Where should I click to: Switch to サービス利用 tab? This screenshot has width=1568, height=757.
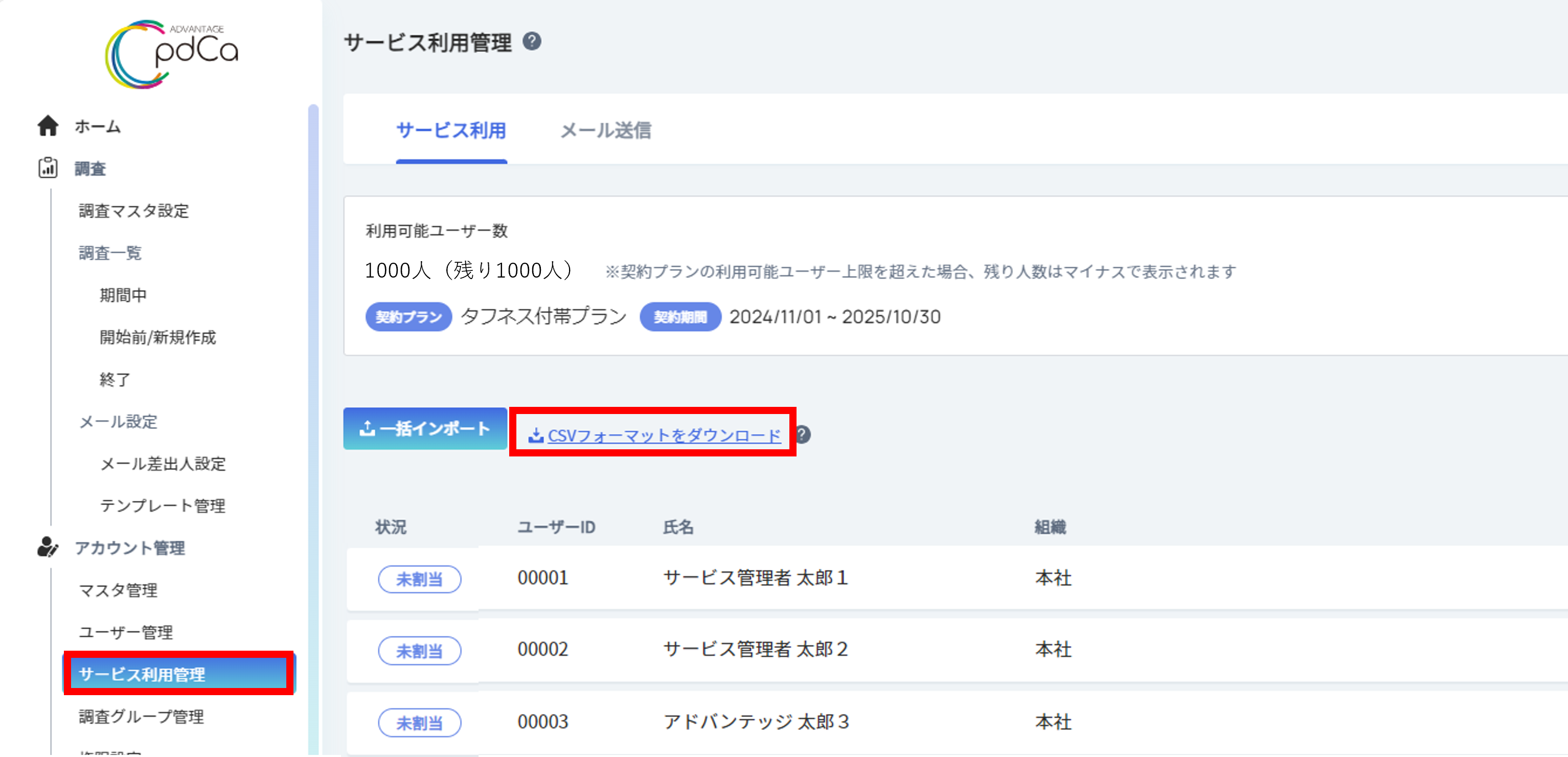click(451, 130)
